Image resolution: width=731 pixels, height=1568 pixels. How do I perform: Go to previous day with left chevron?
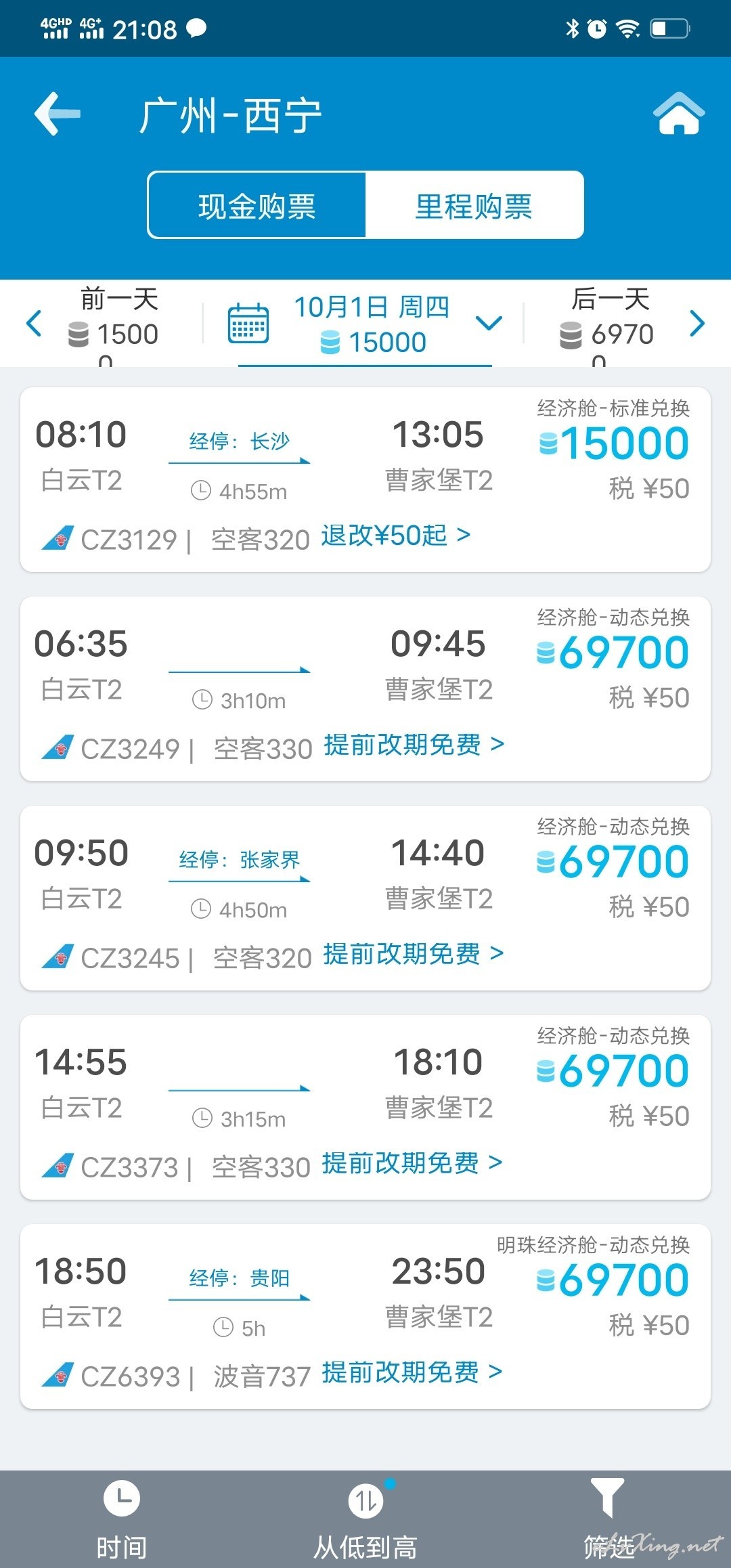coord(34,323)
